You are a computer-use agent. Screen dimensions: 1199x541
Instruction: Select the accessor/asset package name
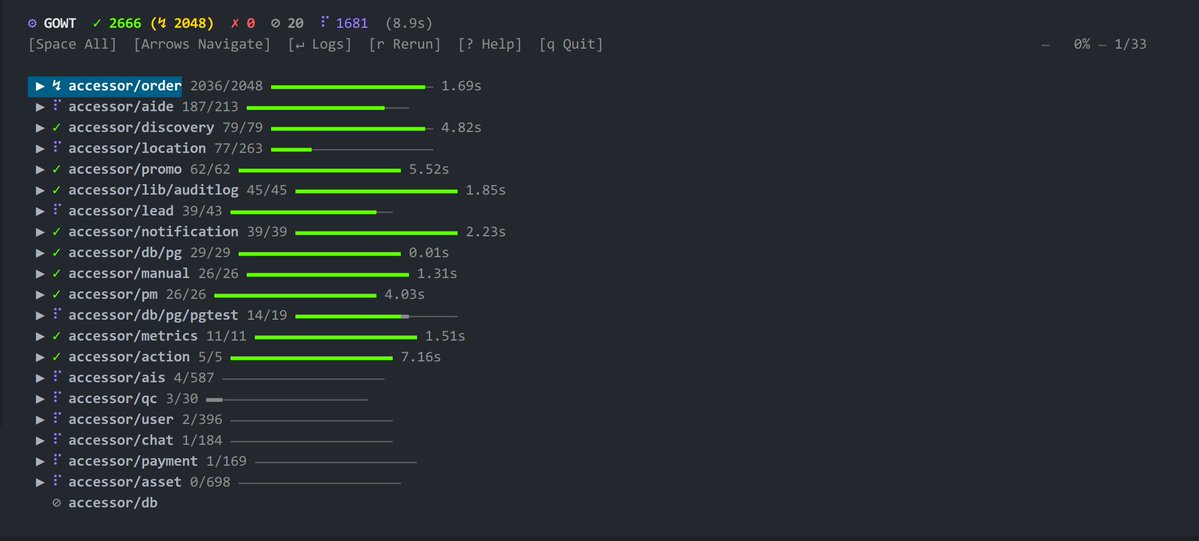tap(125, 482)
